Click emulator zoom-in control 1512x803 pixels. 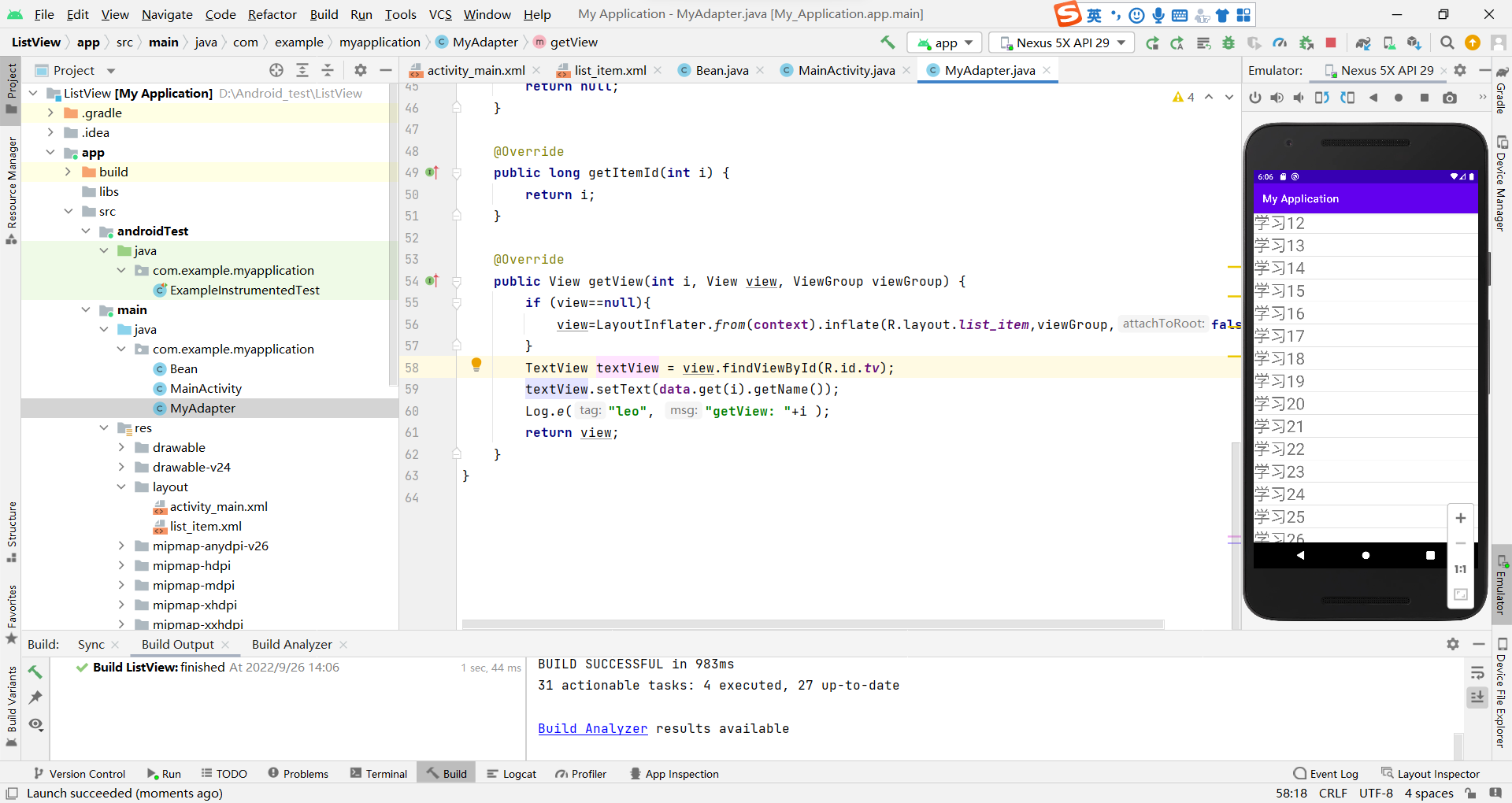(1461, 518)
